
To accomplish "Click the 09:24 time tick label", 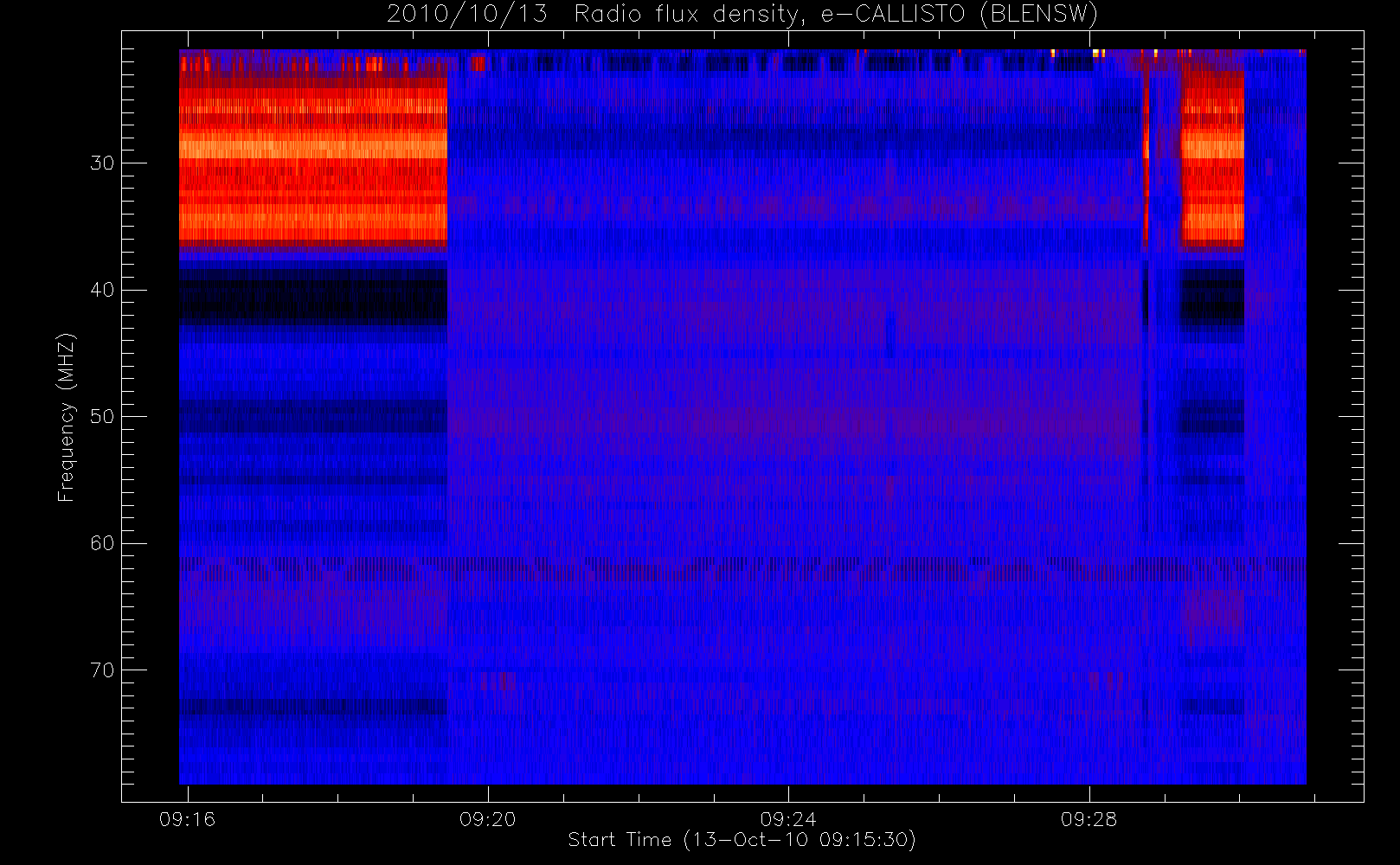I will click(x=788, y=818).
